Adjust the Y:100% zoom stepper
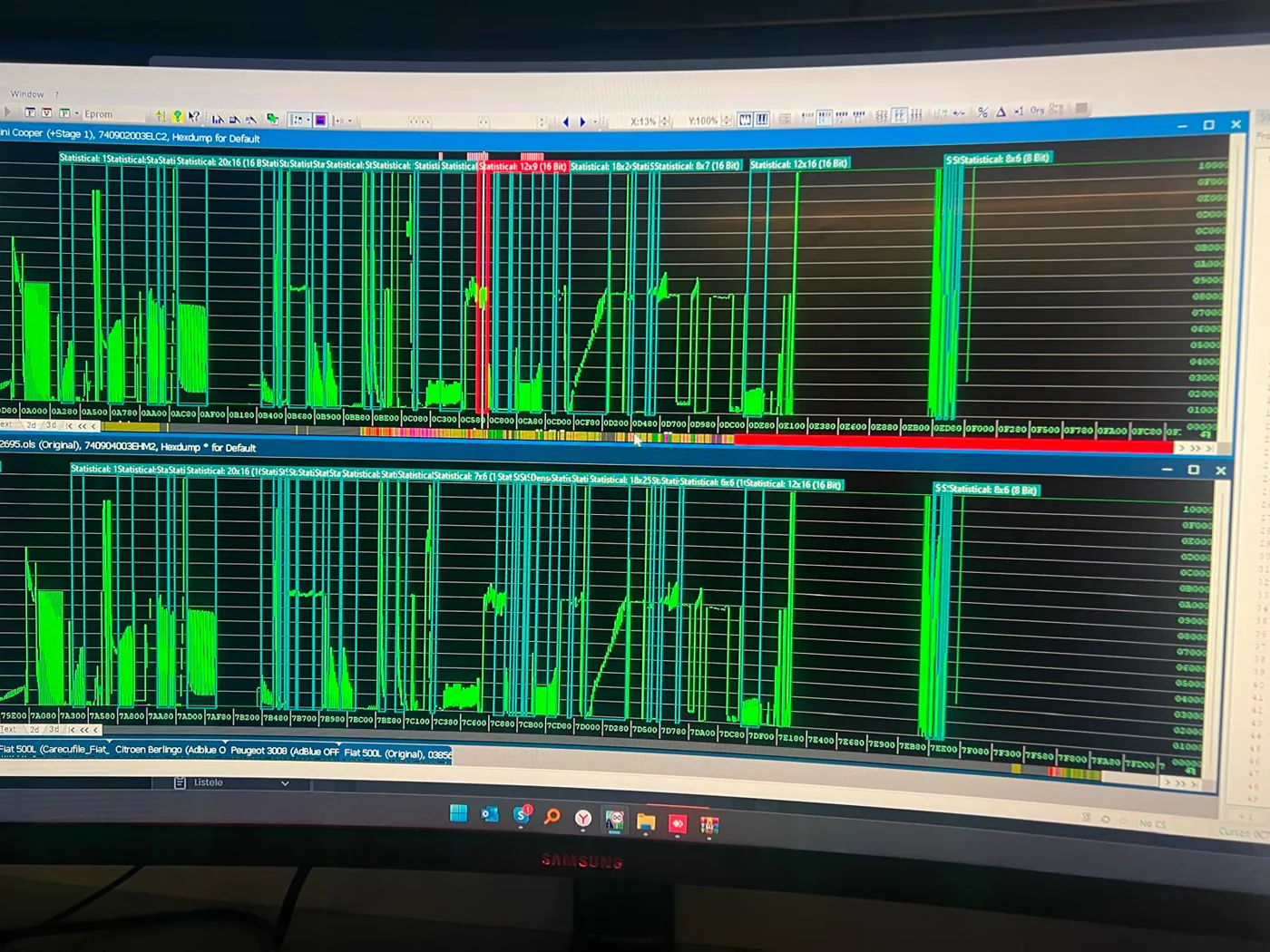The width and height of the screenshot is (1270, 952). 726,120
